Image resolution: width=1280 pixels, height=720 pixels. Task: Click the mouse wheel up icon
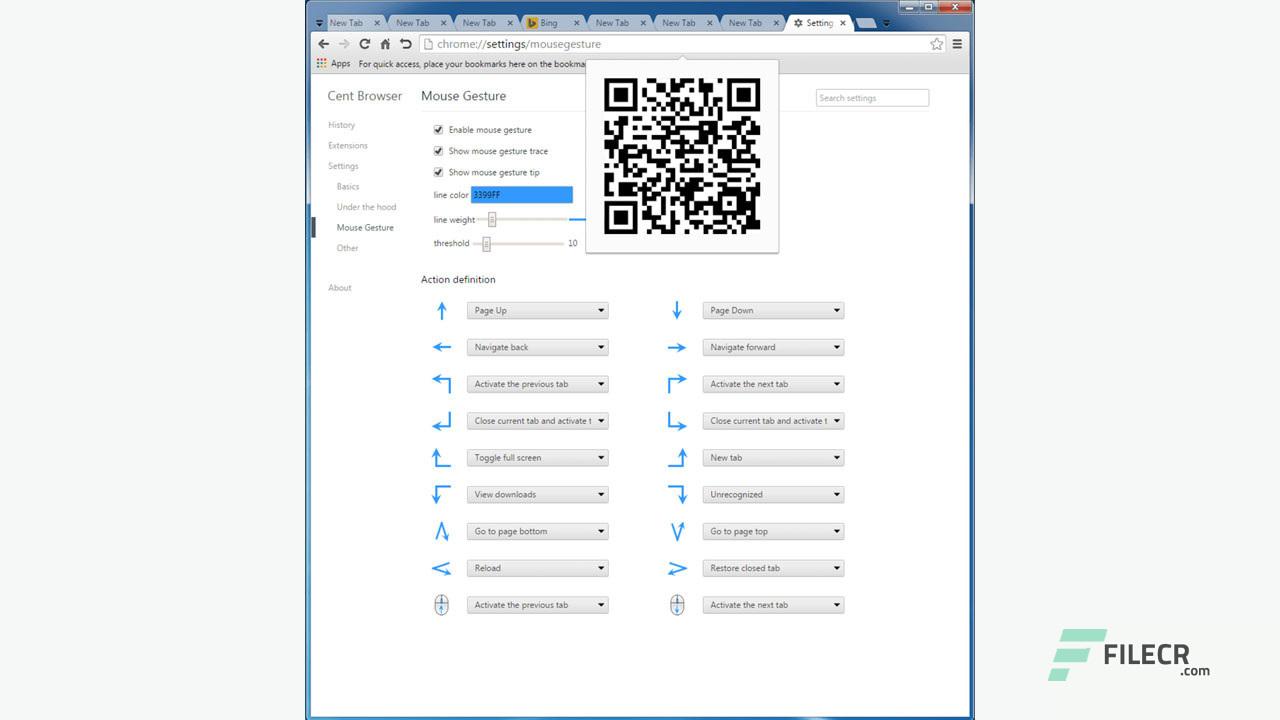441,605
